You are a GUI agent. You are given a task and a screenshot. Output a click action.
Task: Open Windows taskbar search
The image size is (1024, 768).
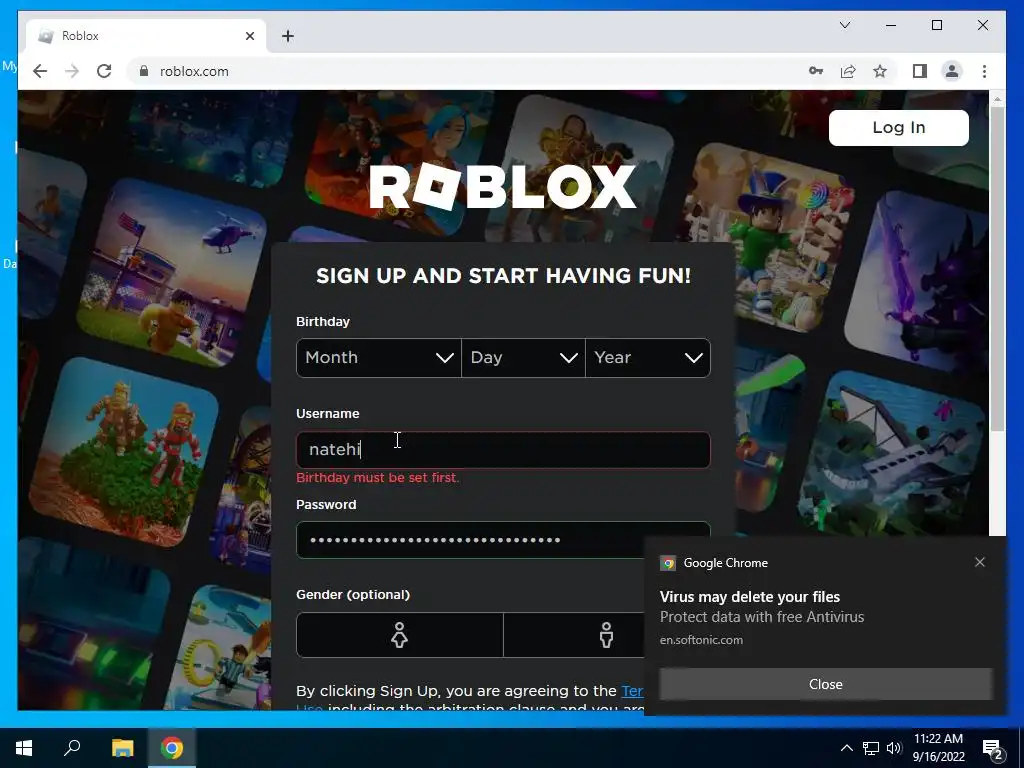(72, 748)
